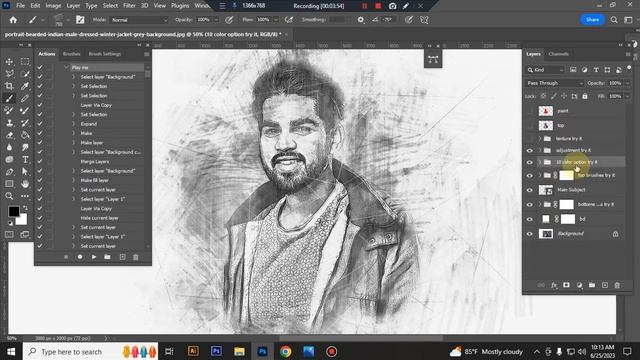Switch to the Brush Settings tab
The width and height of the screenshot is (640, 360).
(105, 54)
